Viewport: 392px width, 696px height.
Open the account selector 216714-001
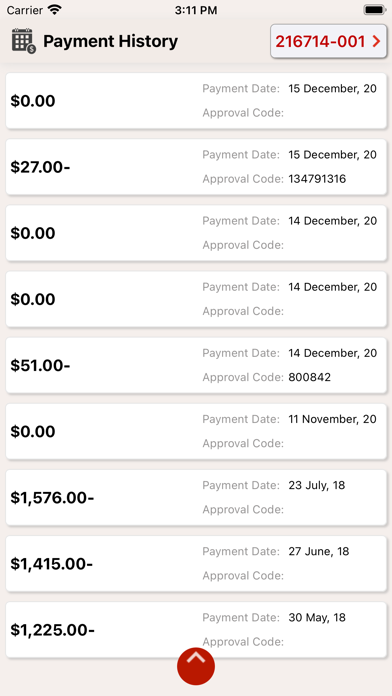pyautogui.click(x=329, y=41)
